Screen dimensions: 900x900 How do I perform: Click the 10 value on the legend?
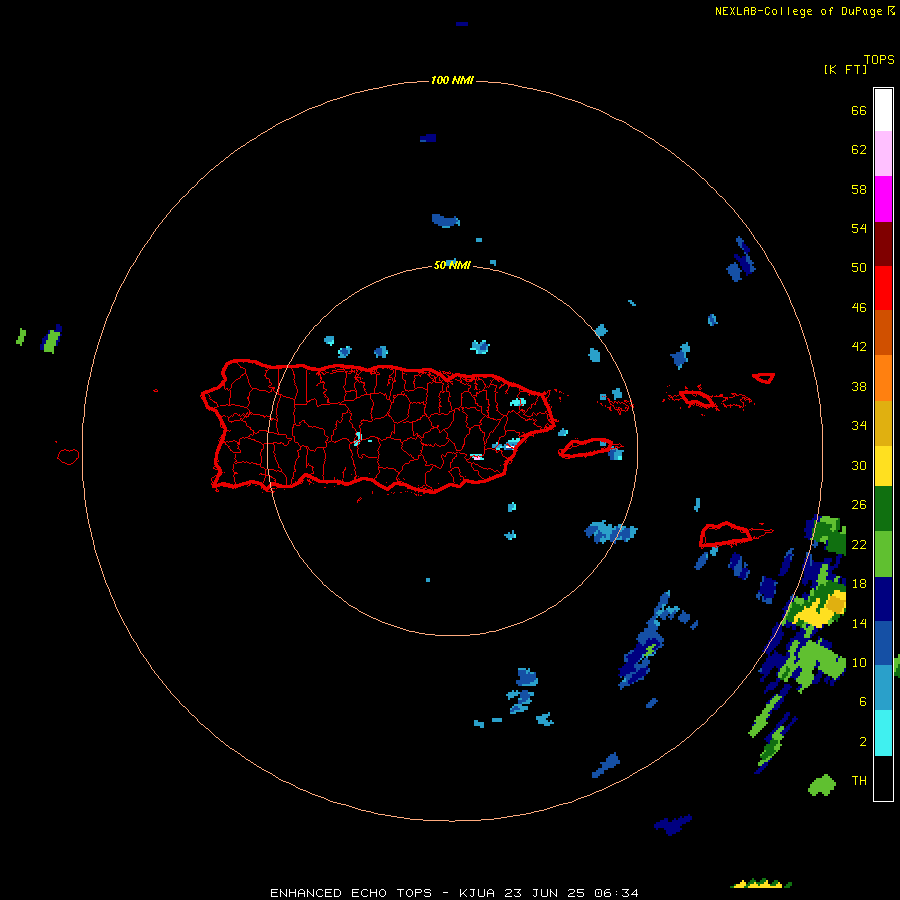coord(859,662)
